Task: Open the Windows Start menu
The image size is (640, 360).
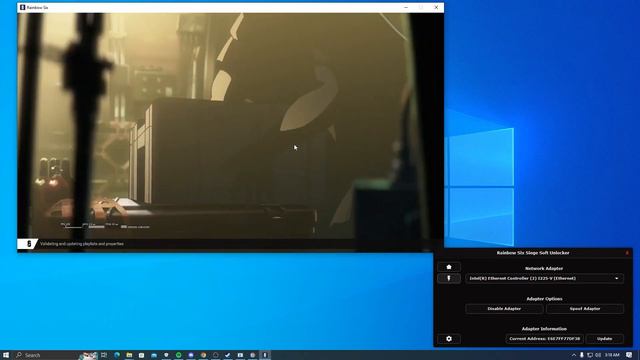Action: 6,355
